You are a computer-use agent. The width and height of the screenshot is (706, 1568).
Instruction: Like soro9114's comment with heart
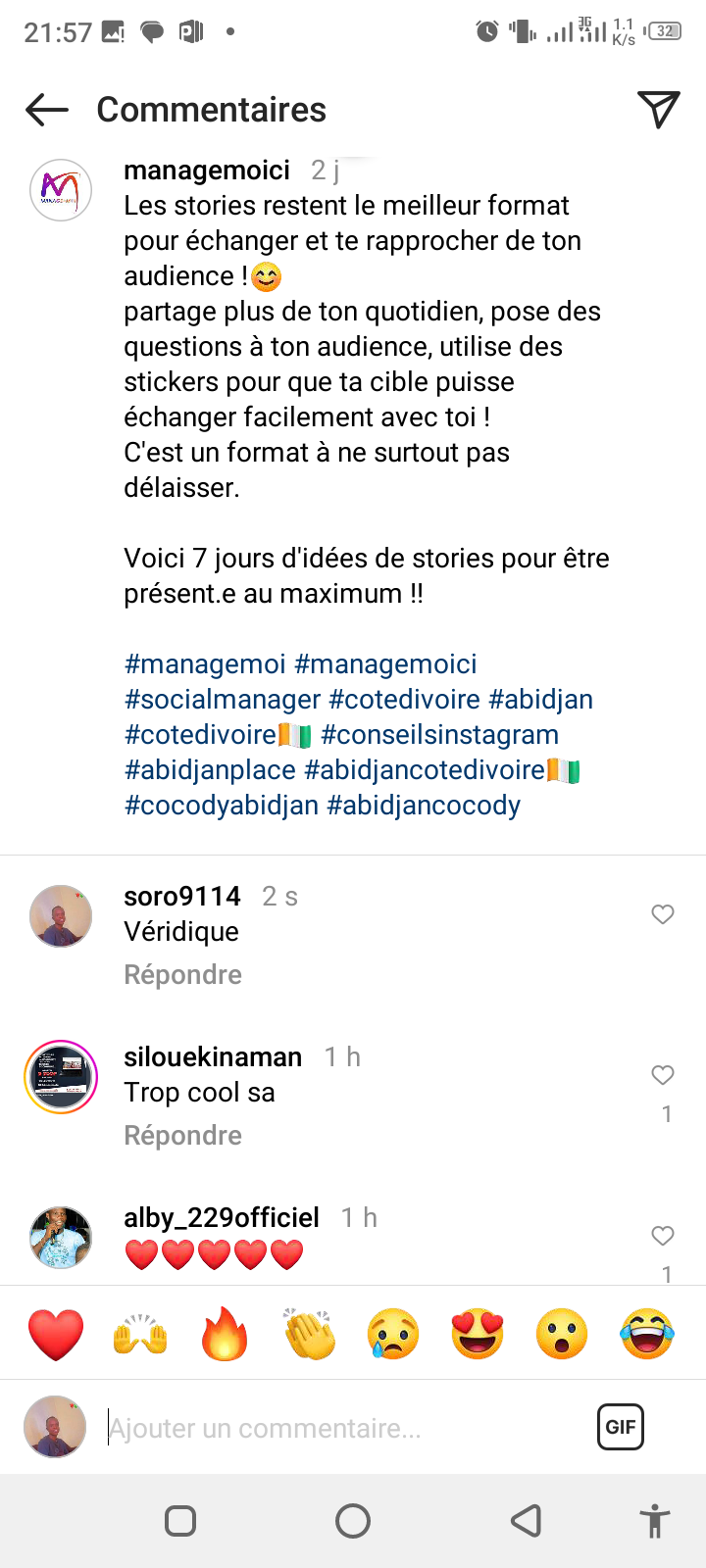click(663, 914)
